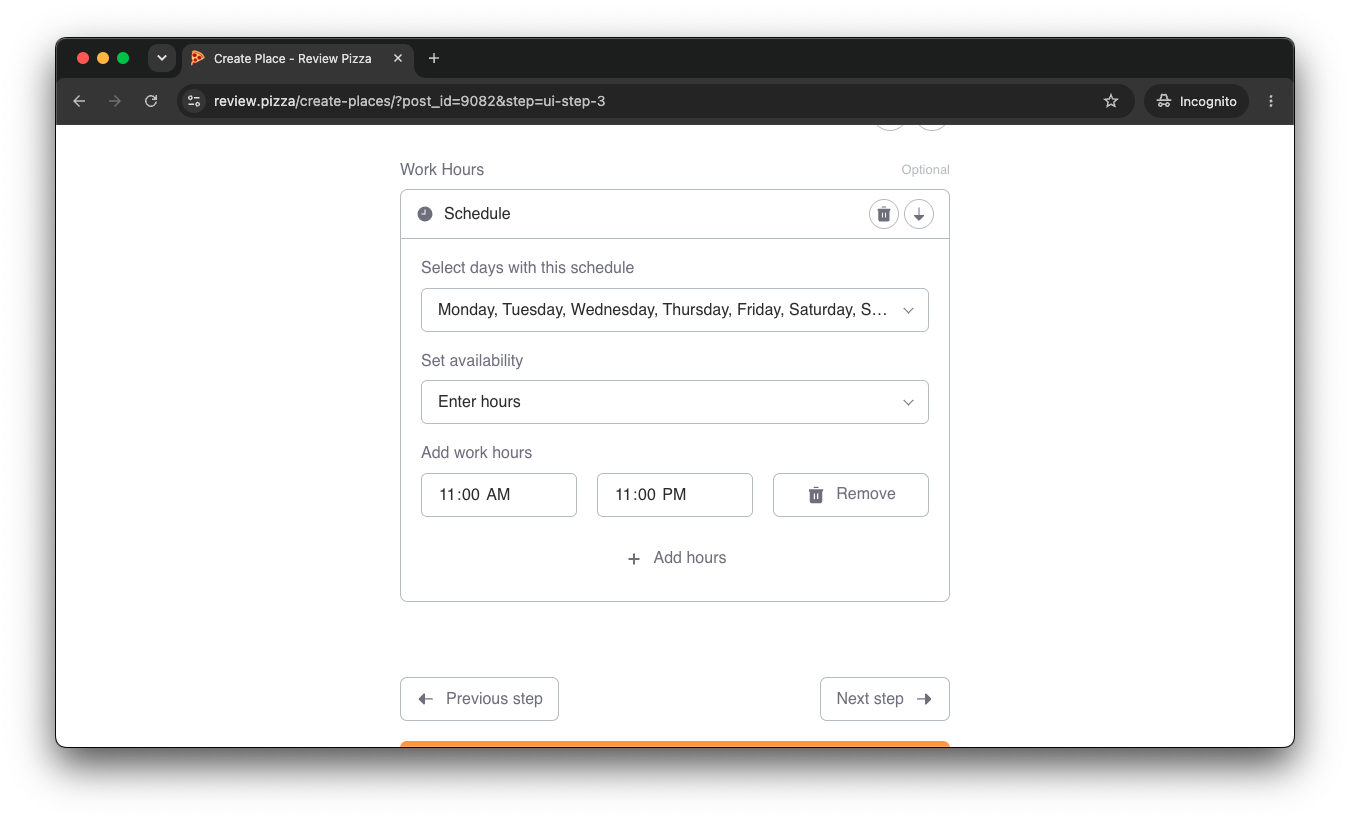Bookmark page with star icon
The height and width of the screenshot is (821, 1350).
[1110, 101]
